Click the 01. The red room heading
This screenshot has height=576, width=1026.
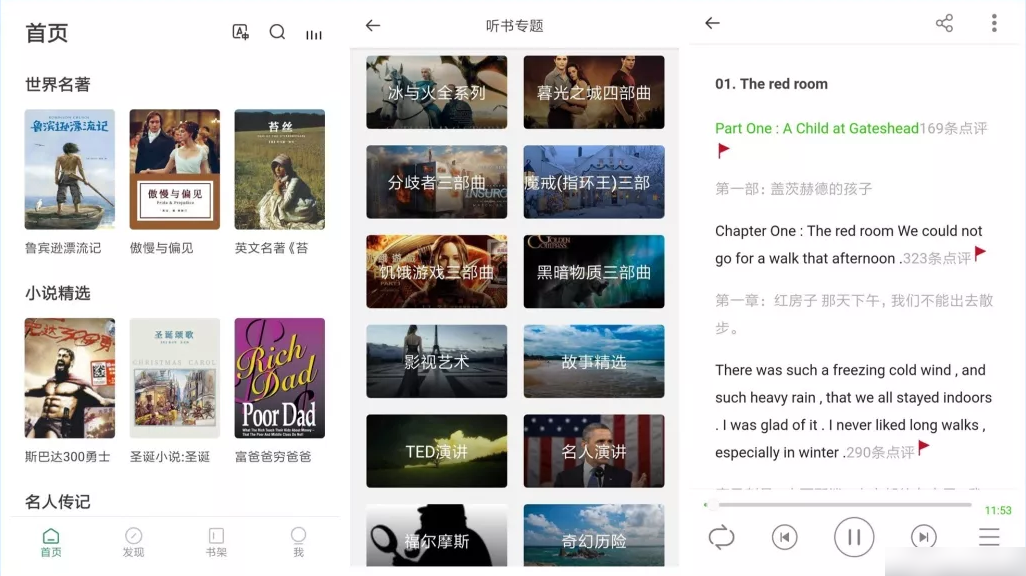[771, 84]
